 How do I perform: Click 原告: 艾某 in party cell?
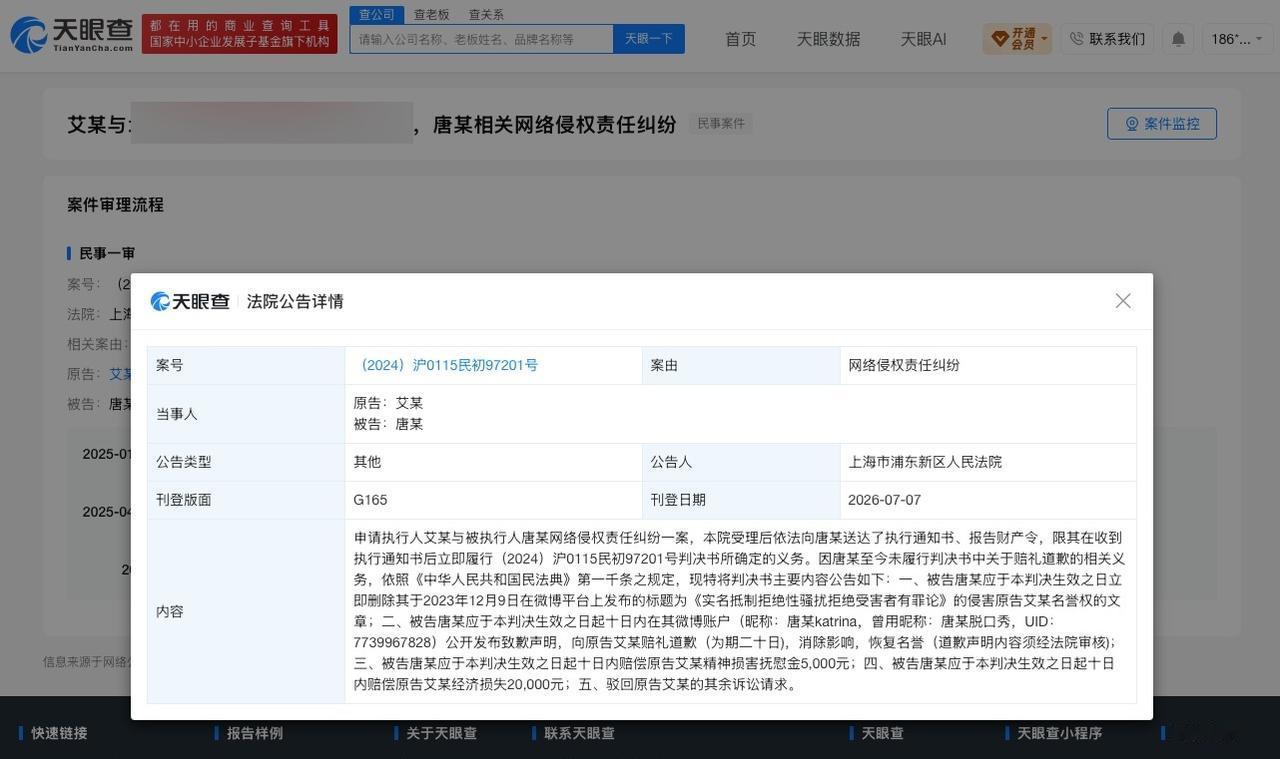[x=388, y=403]
